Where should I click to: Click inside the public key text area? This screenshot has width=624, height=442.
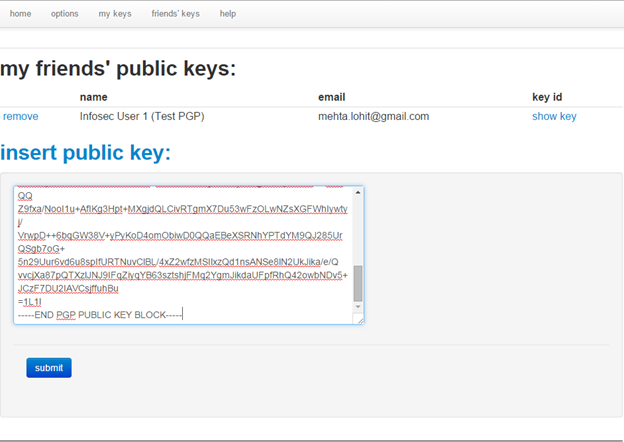pyautogui.click(x=180, y=250)
